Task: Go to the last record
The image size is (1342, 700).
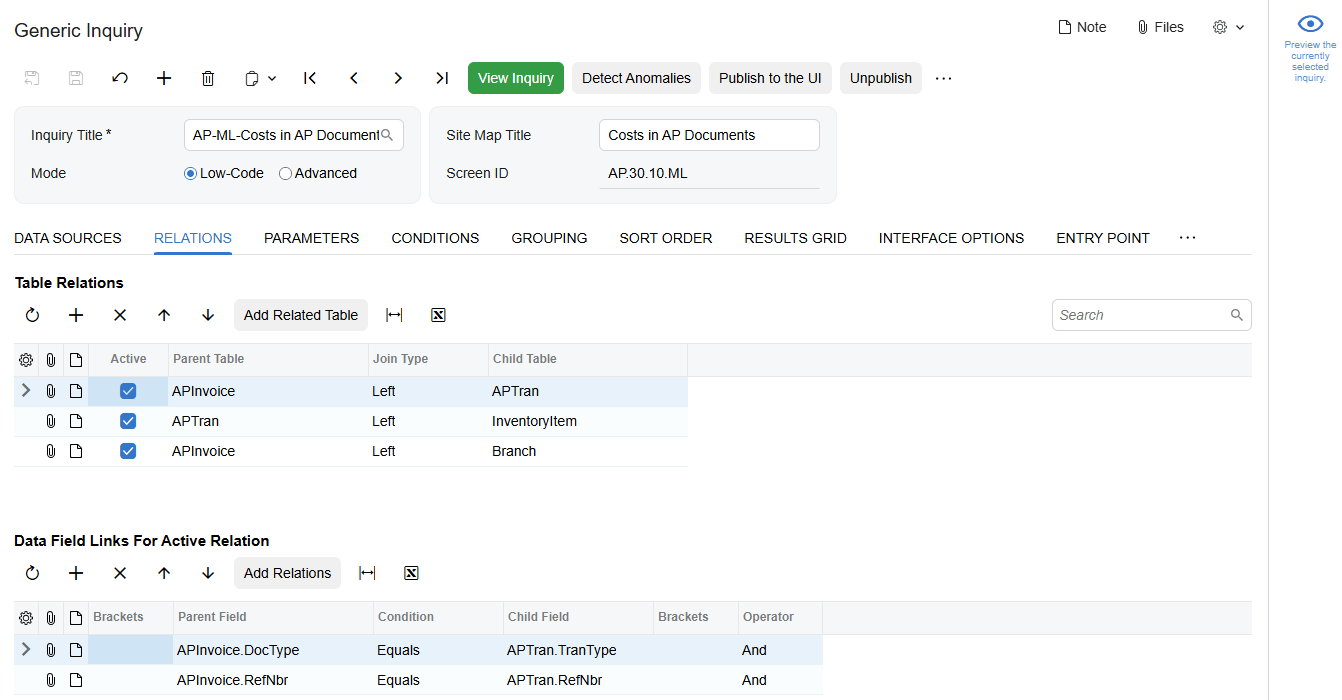Action: point(442,78)
